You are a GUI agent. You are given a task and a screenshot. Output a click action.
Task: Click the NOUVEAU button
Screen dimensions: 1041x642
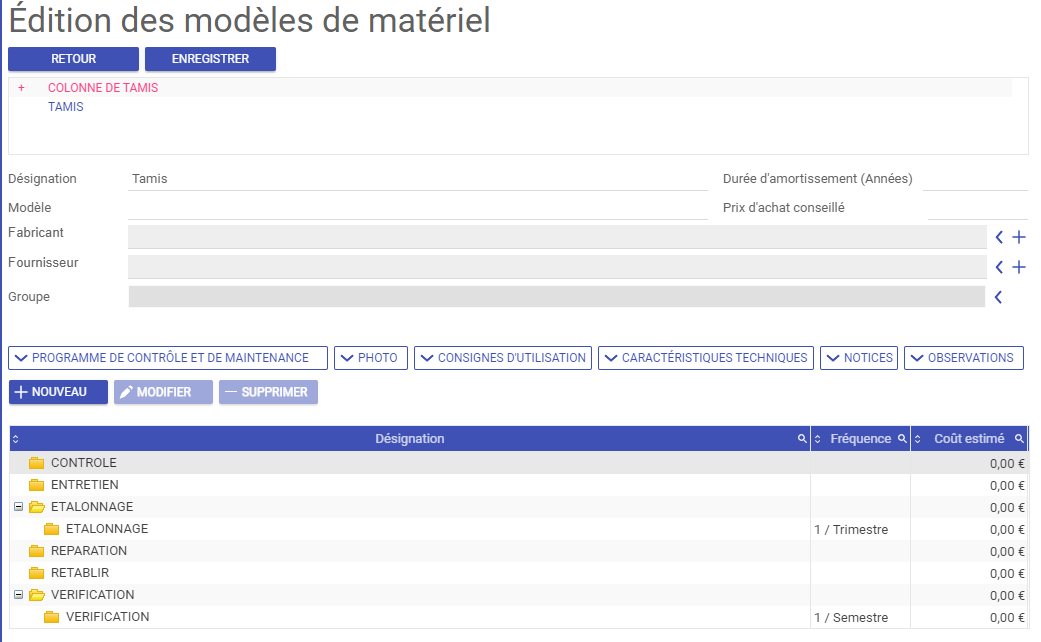[58, 392]
